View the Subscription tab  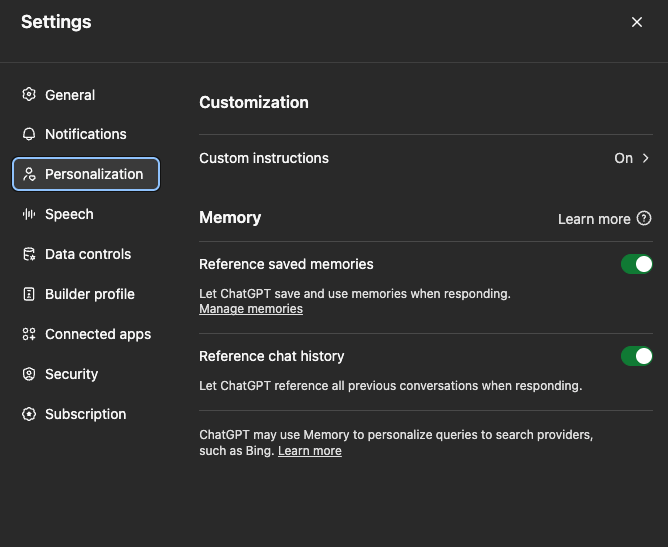pos(86,414)
